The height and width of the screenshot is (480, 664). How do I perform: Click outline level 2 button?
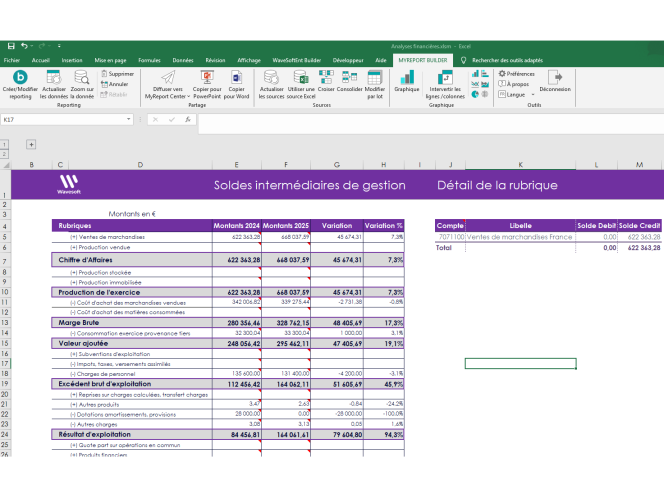(x=4, y=154)
